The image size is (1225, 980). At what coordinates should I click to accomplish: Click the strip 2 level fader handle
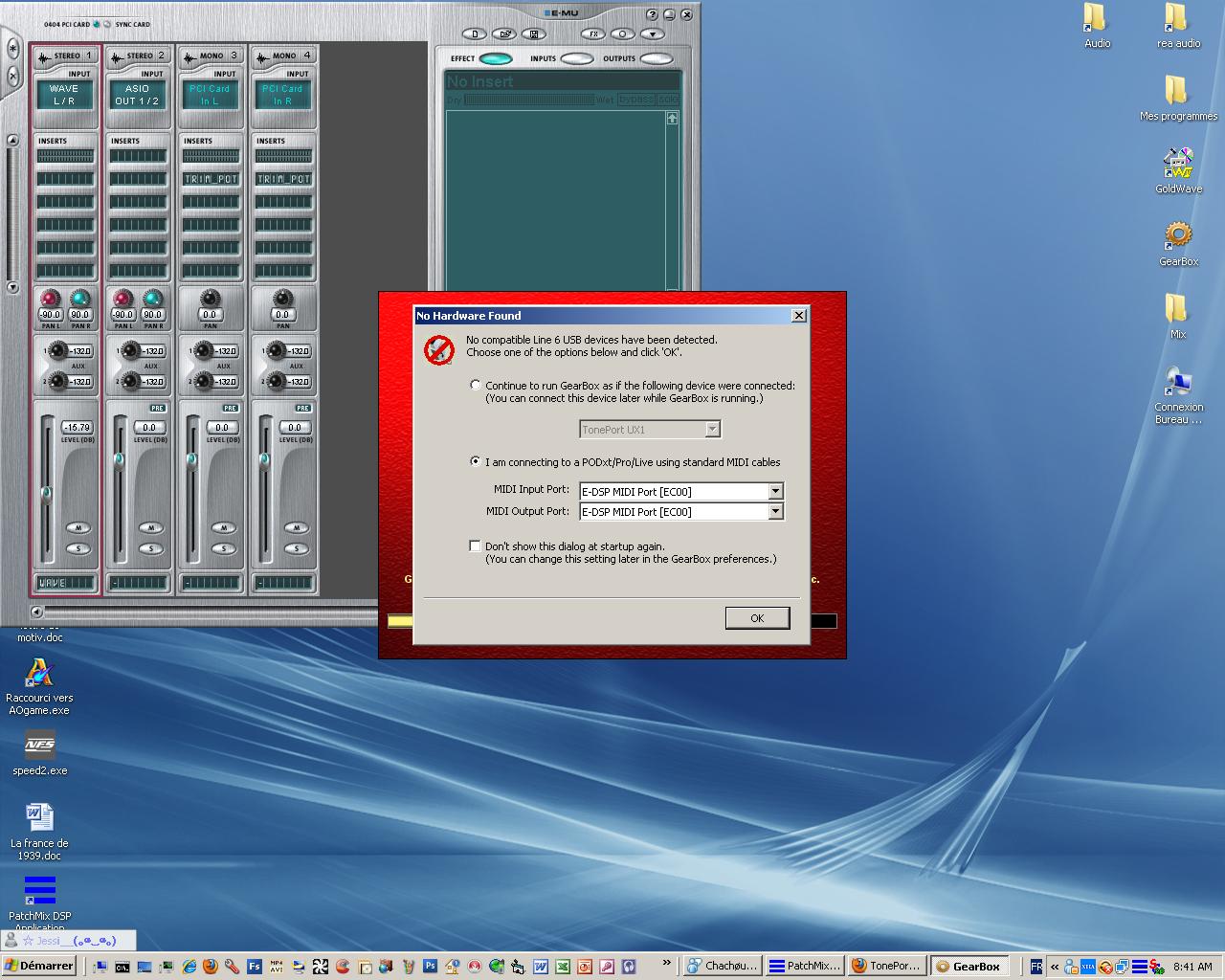(x=119, y=459)
